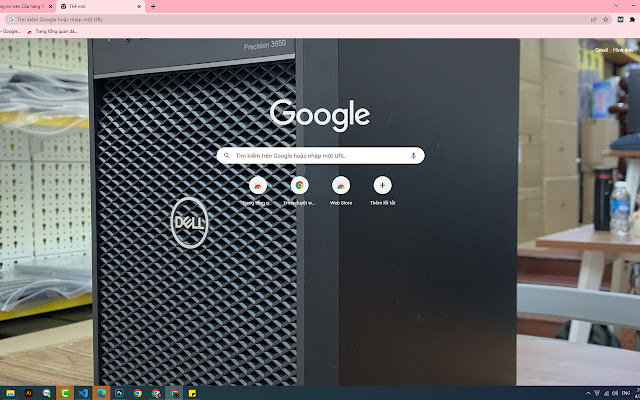Open the Trình duyệt w... shortcut tile
This screenshot has height=400, width=640.
coord(300,191)
